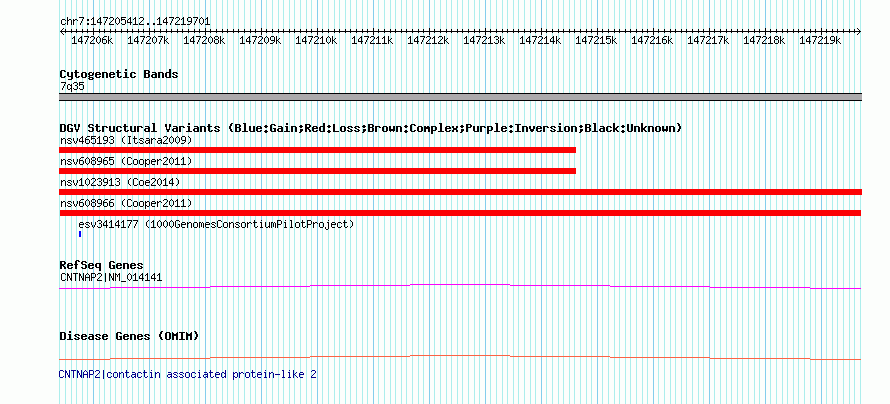Open the nsv608966 (Cooper2011) label
Screen dimensions: 890x404
pos(126,203)
